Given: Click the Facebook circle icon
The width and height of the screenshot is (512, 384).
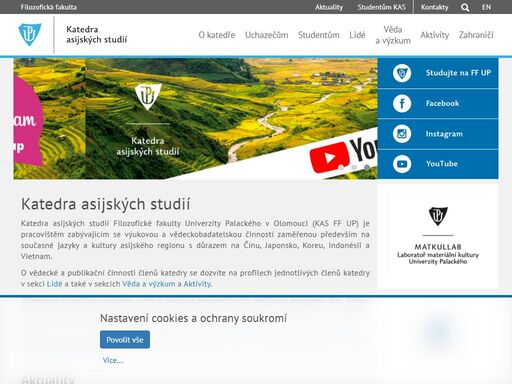Looking at the screenshot, I should pos(402,103).
